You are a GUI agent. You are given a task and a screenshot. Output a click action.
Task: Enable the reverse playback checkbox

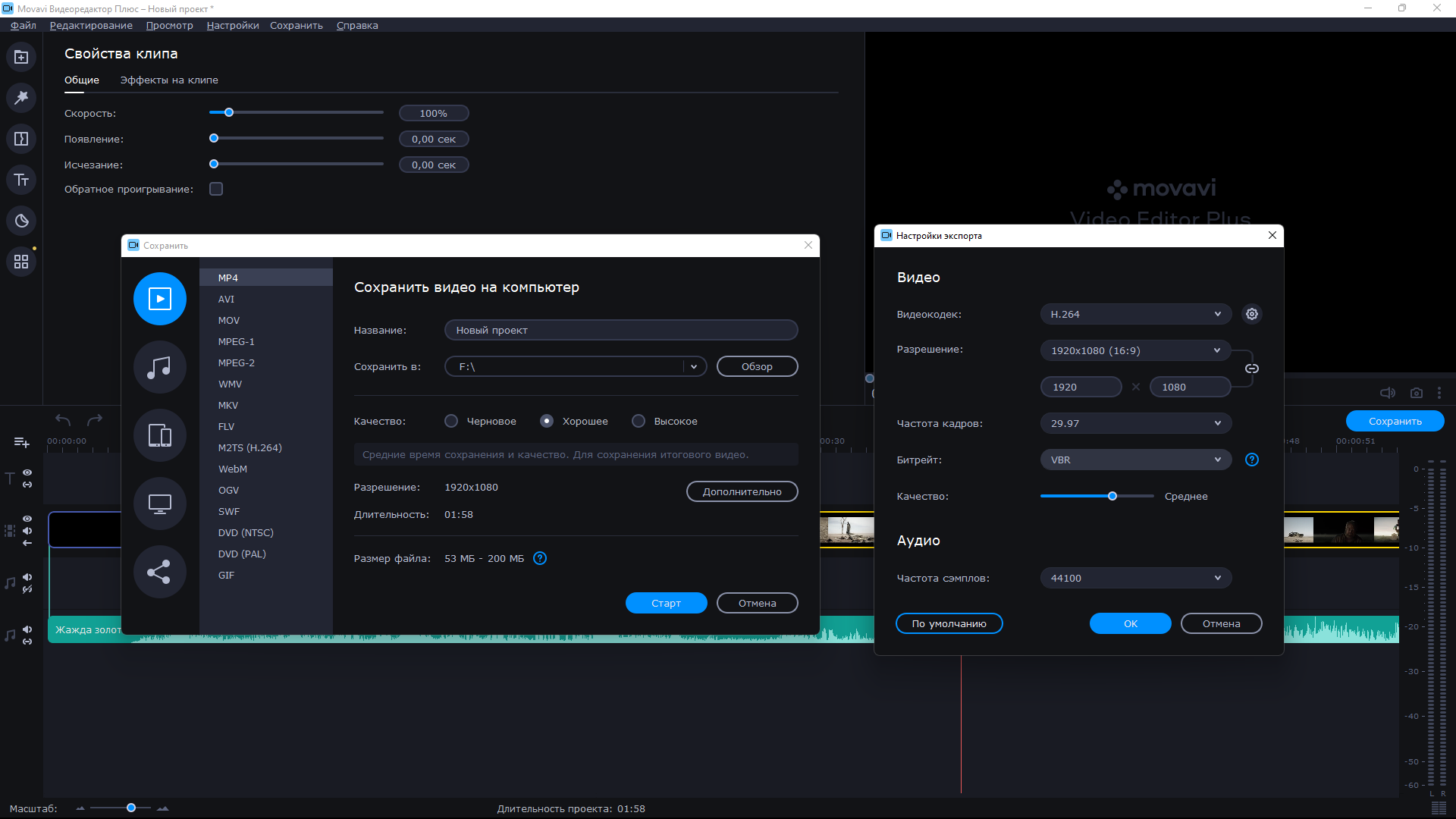(216, 189)
